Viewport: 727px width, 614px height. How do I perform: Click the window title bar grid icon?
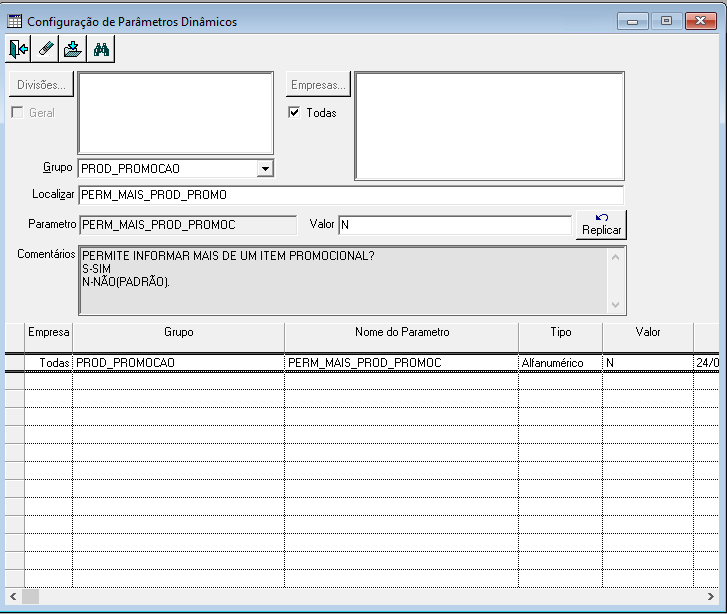pos(15,21)
